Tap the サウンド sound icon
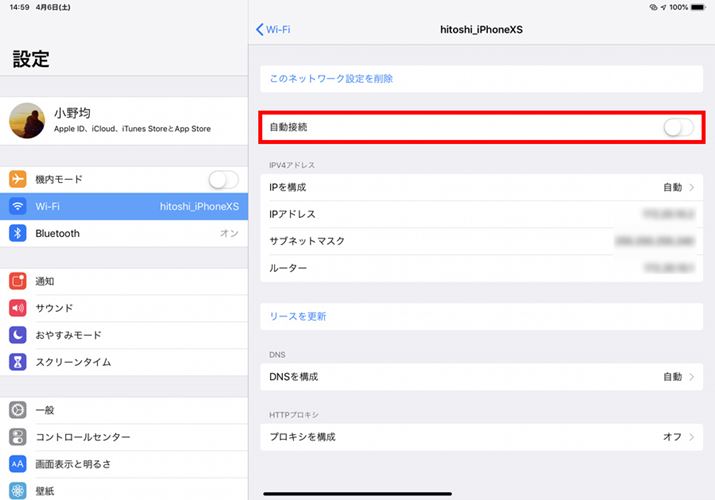 click(18, 308)
